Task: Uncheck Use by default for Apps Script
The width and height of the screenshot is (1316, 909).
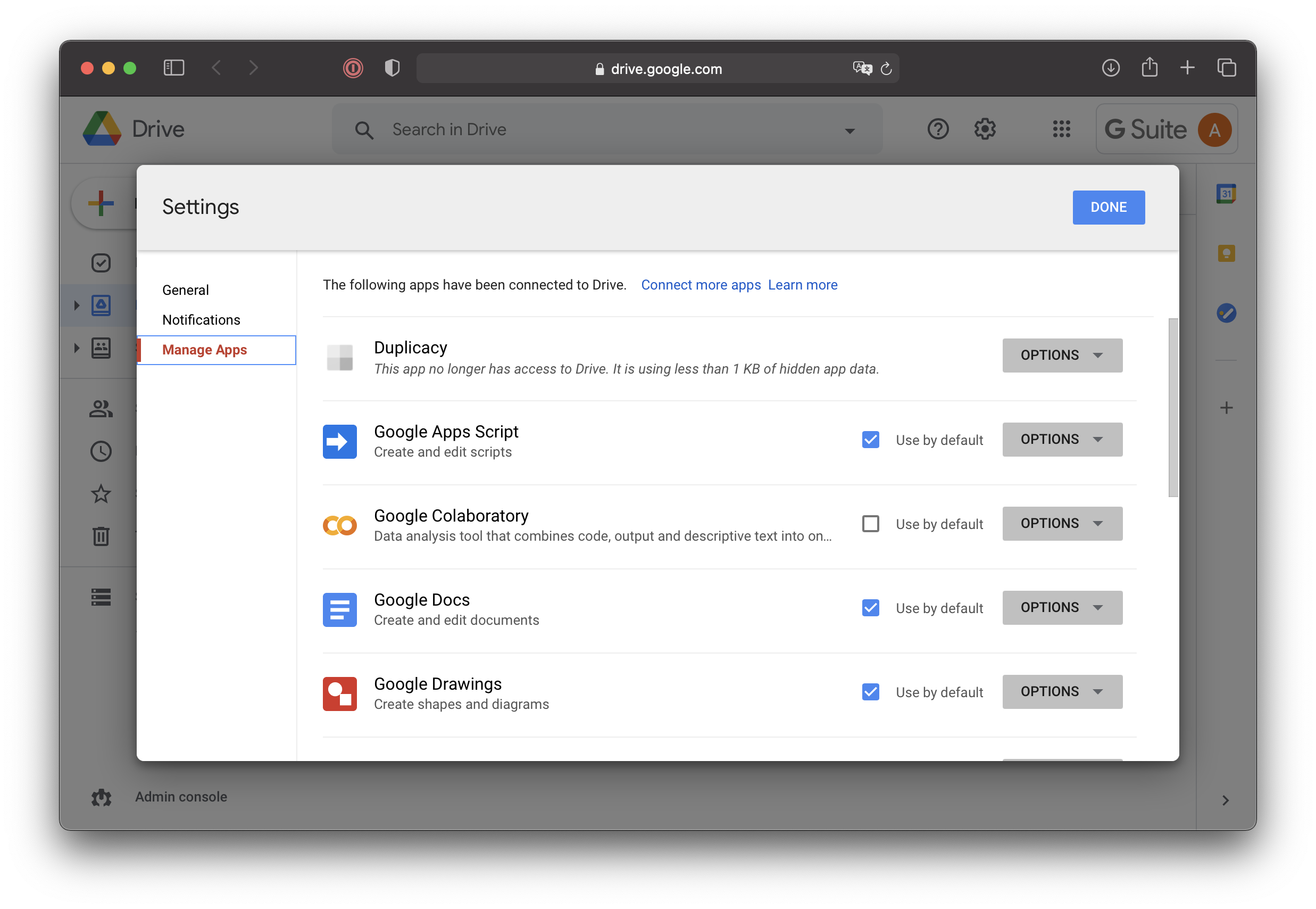Action: pyautogui.click(x=870, y=440)
